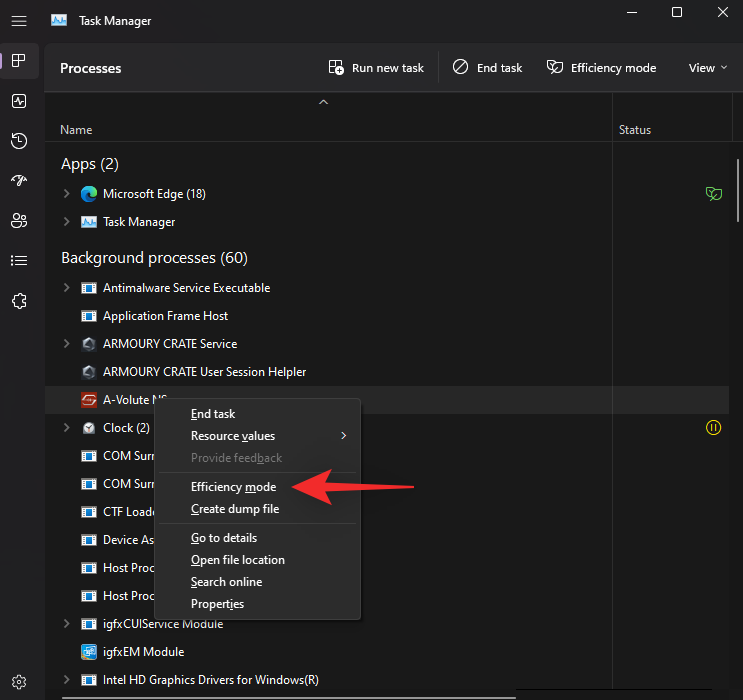Viewport: 743px width, 700px height.
Task: Sort by the Name column header
Action: 76,130
